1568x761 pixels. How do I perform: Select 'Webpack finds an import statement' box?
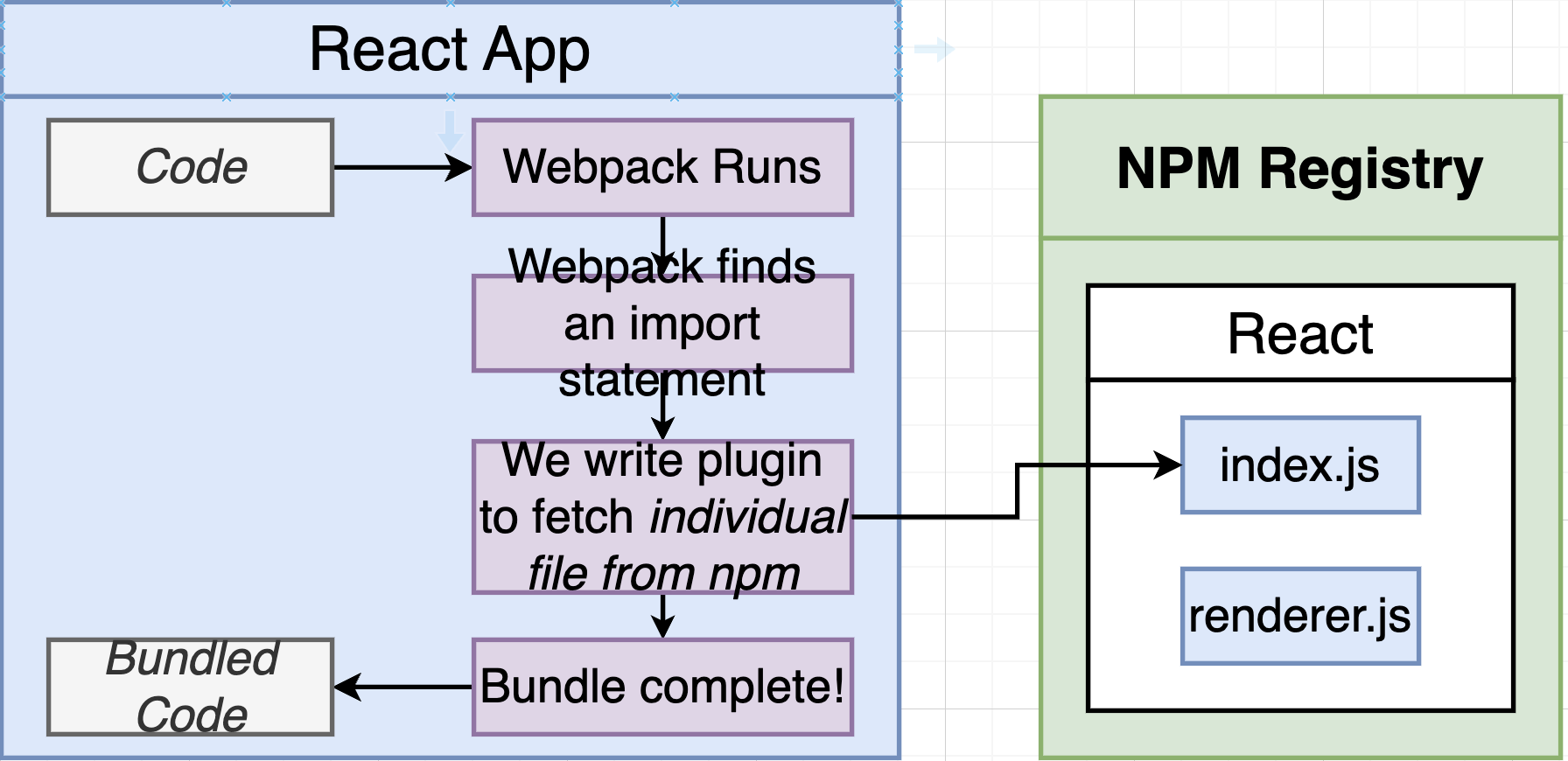click(x=662, y=324)
